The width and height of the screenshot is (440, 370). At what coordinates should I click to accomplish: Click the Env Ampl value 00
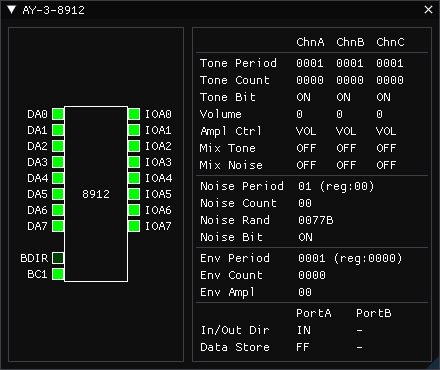305,292
